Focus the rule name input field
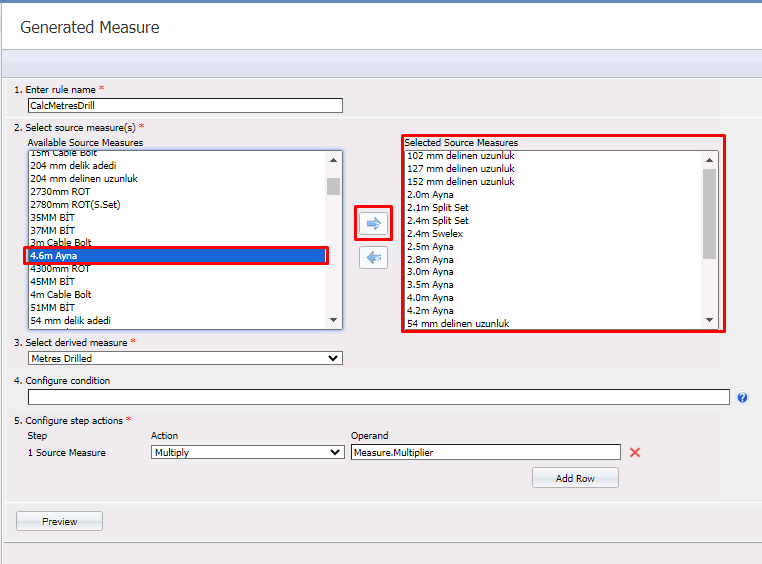Image resolution: width=762 pixels, height=564 pixels. point(185,105)
